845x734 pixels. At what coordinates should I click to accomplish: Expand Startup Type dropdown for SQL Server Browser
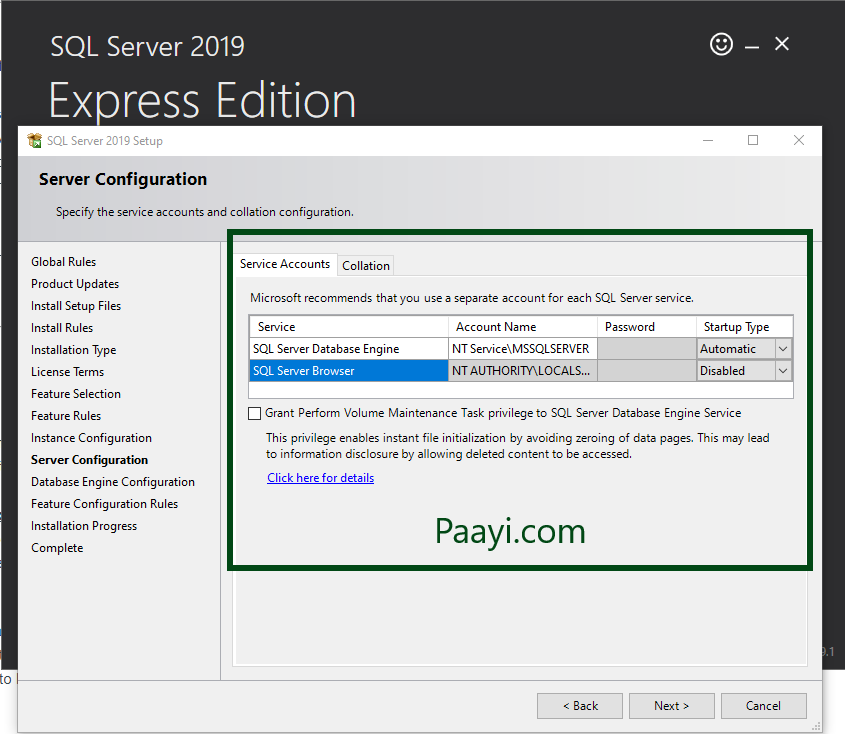782,371
